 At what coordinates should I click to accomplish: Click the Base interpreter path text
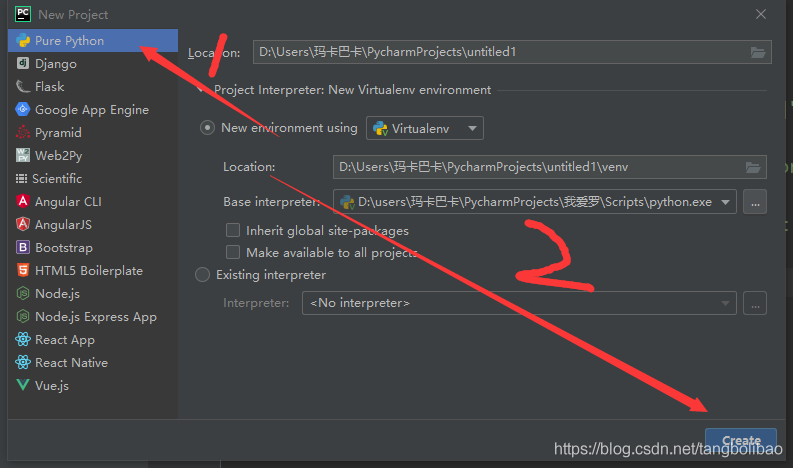(x=535, y=202)
